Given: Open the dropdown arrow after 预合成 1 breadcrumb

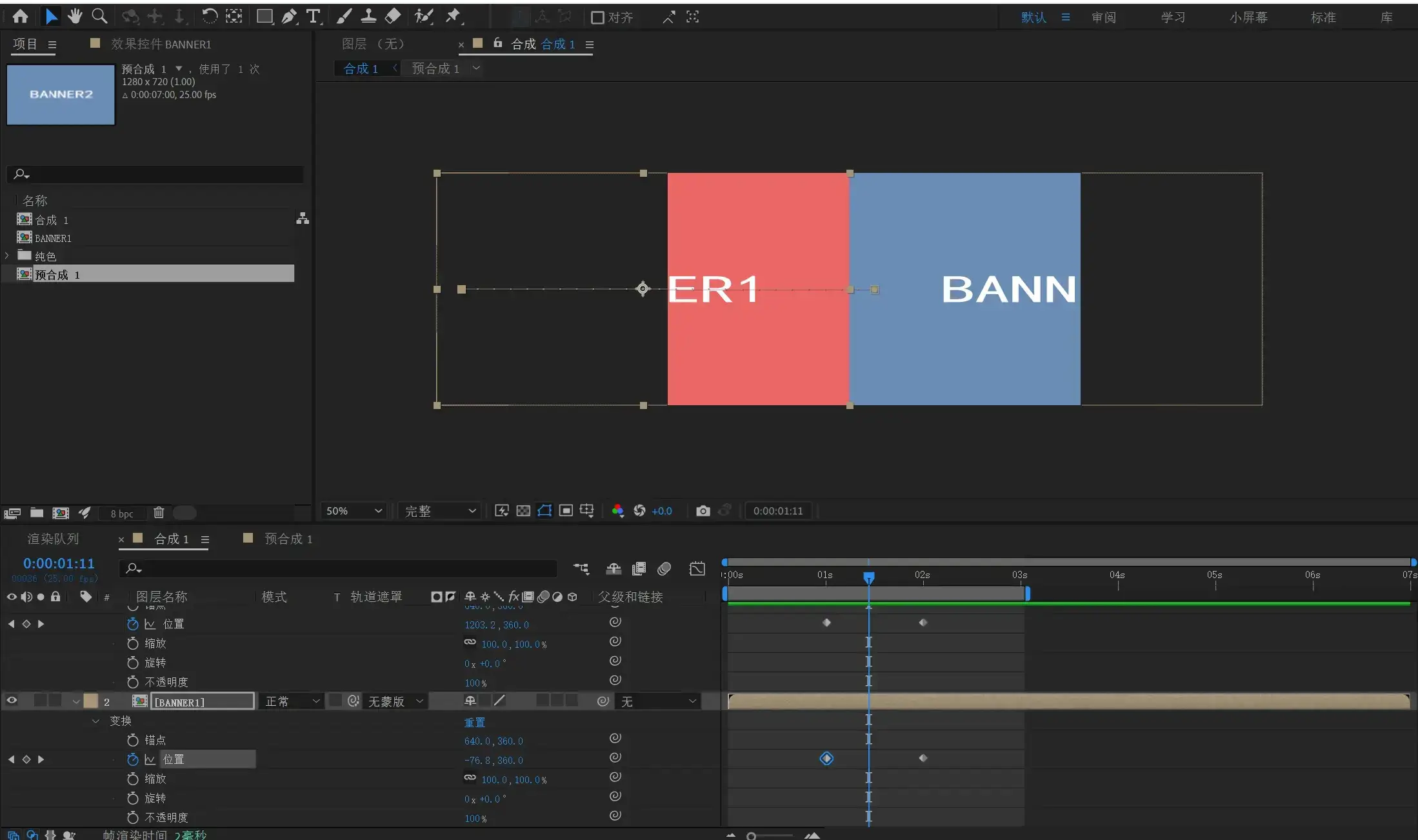Looking at the screenshot, I should pos(476,68).
